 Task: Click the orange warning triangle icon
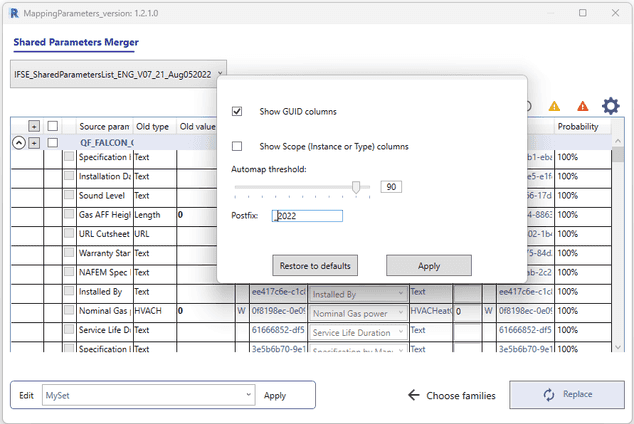click(554, 106)
